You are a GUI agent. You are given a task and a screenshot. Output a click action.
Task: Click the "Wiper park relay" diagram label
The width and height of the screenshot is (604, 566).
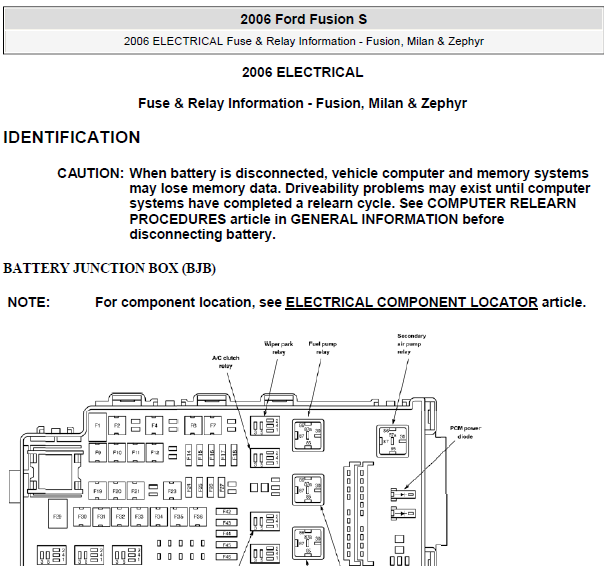click(279, 348)
